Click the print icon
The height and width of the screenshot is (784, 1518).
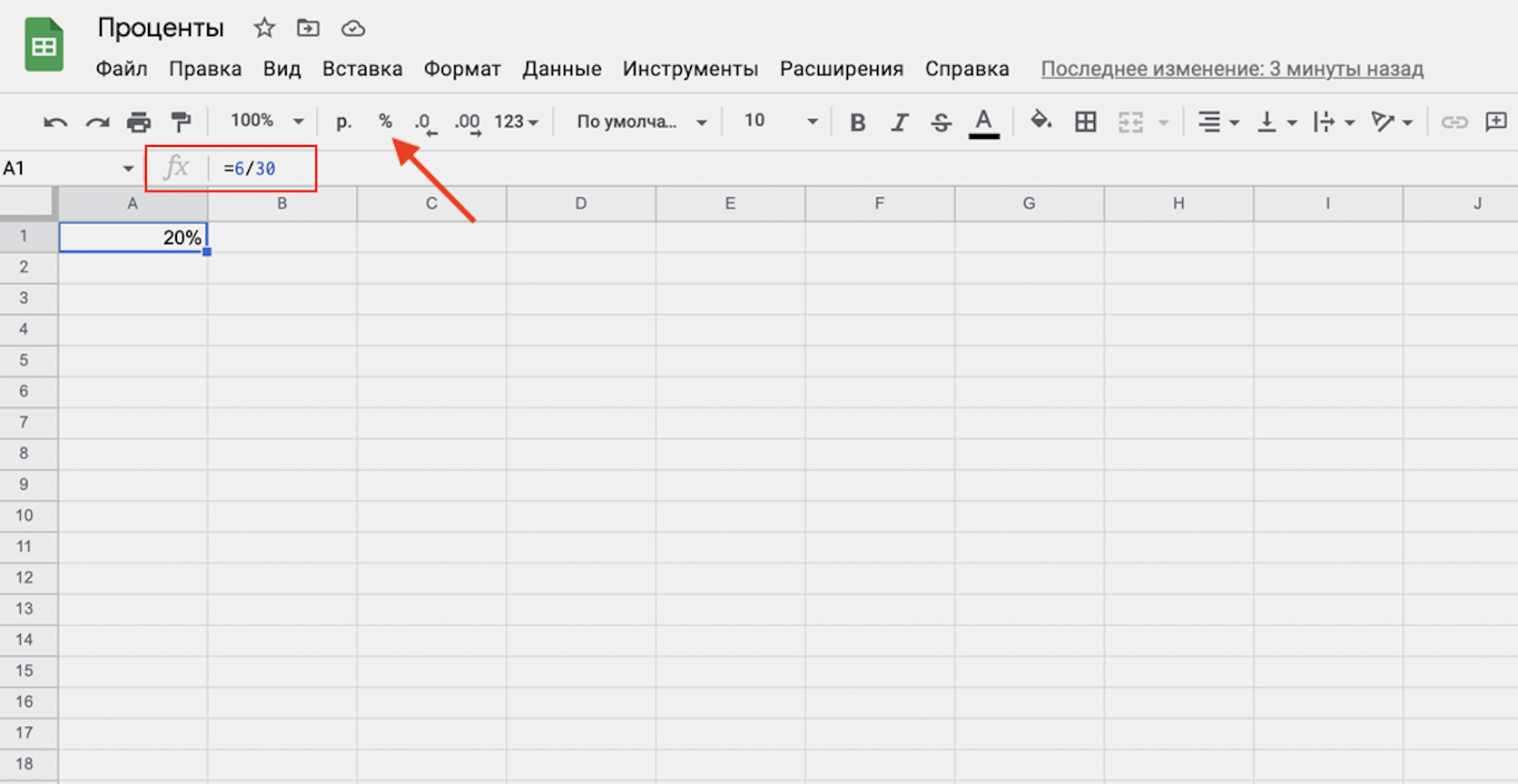[139, 122]
